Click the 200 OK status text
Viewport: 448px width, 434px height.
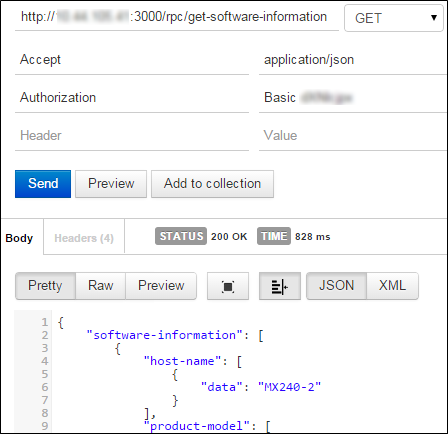(229, 237)
